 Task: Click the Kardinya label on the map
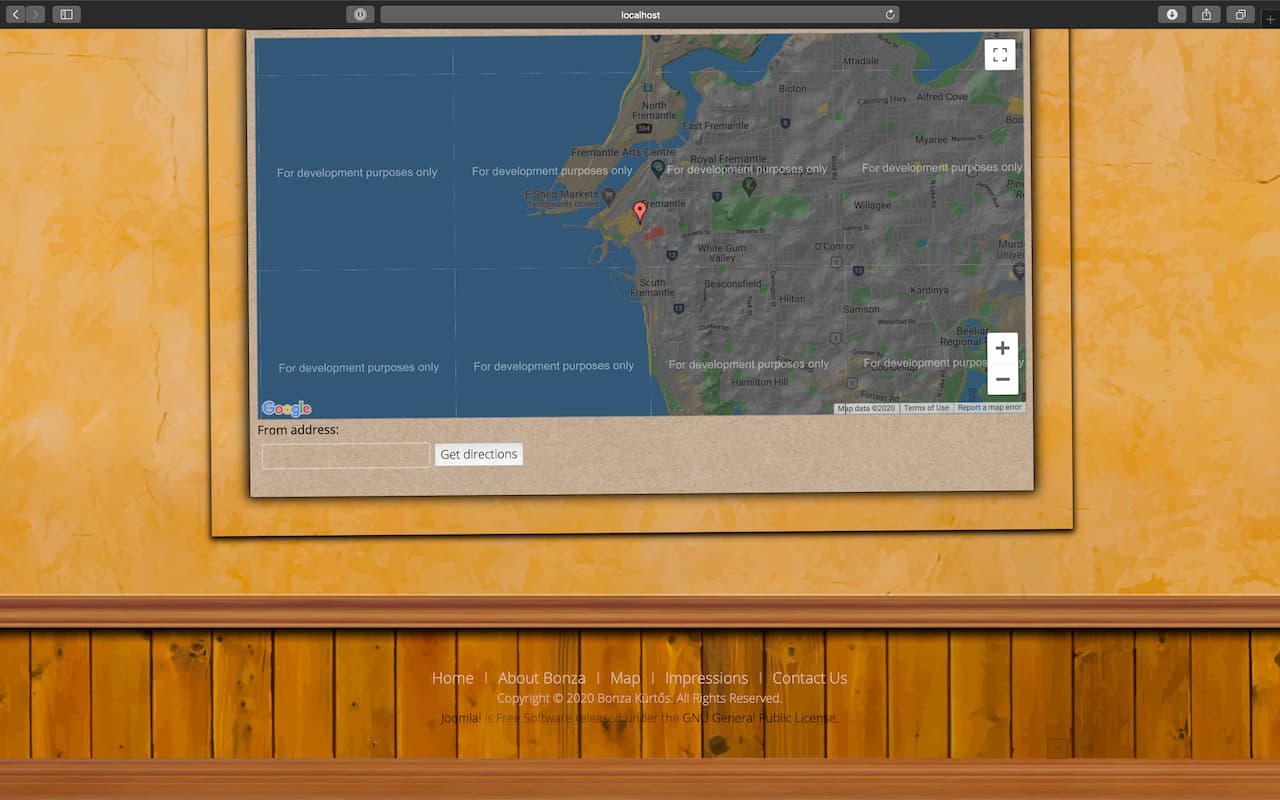click(x=929, y=291)
